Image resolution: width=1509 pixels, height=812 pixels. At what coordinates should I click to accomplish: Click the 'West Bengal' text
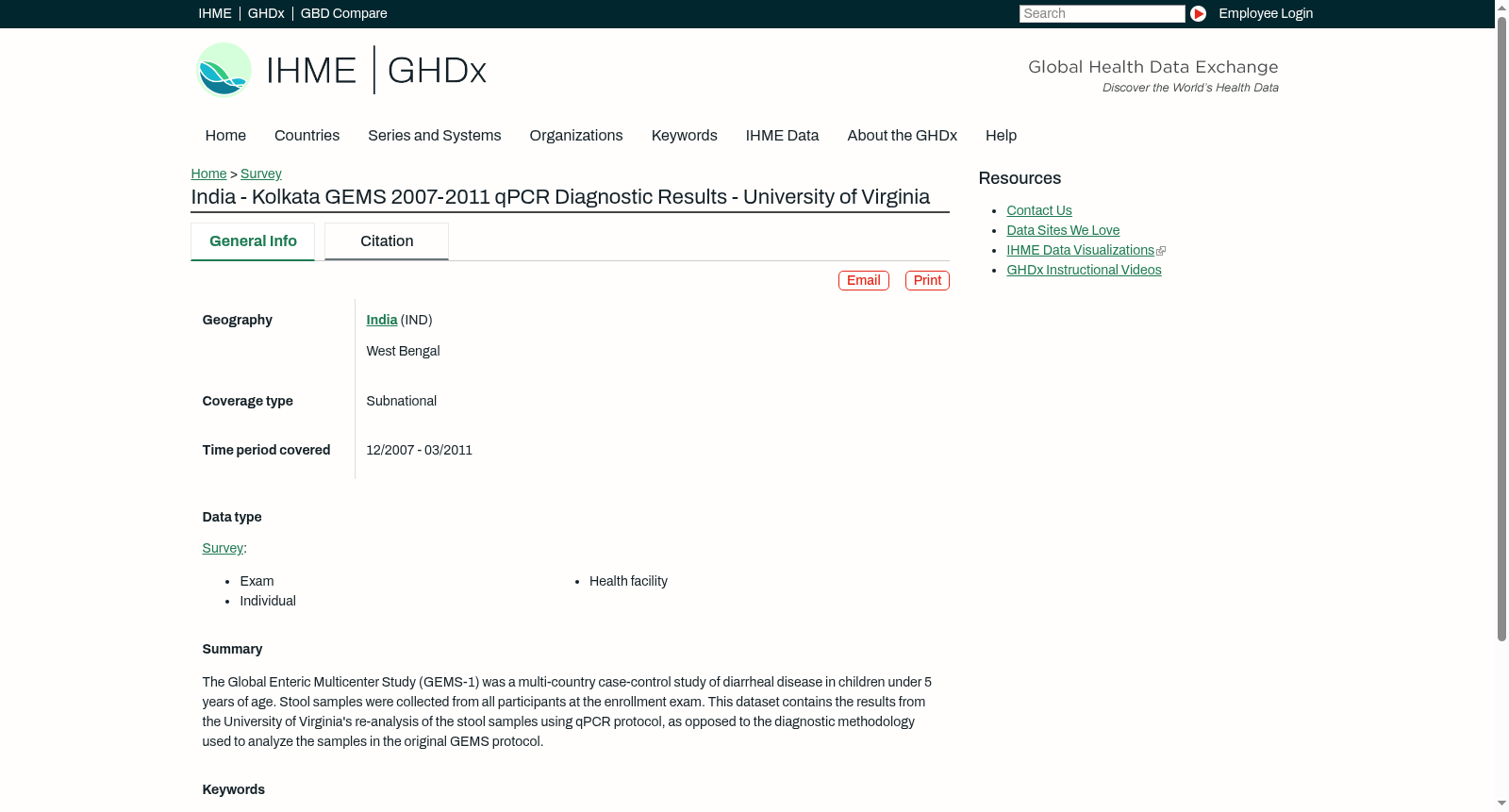(403, 352)
